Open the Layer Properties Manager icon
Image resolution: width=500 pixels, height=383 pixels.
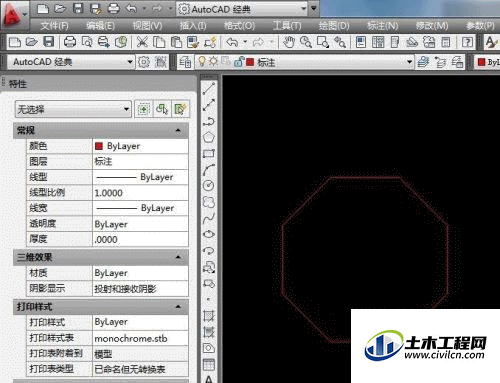185,62
